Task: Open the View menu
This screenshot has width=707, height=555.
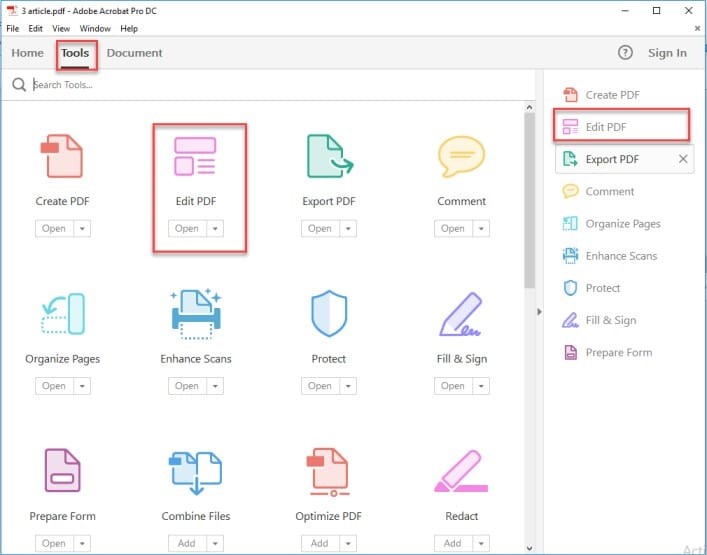Action: point(61,28)
